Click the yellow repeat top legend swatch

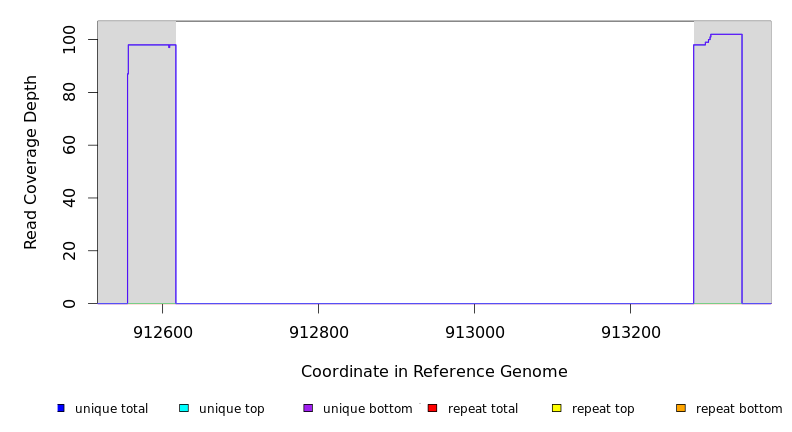[x=556, y=408]
